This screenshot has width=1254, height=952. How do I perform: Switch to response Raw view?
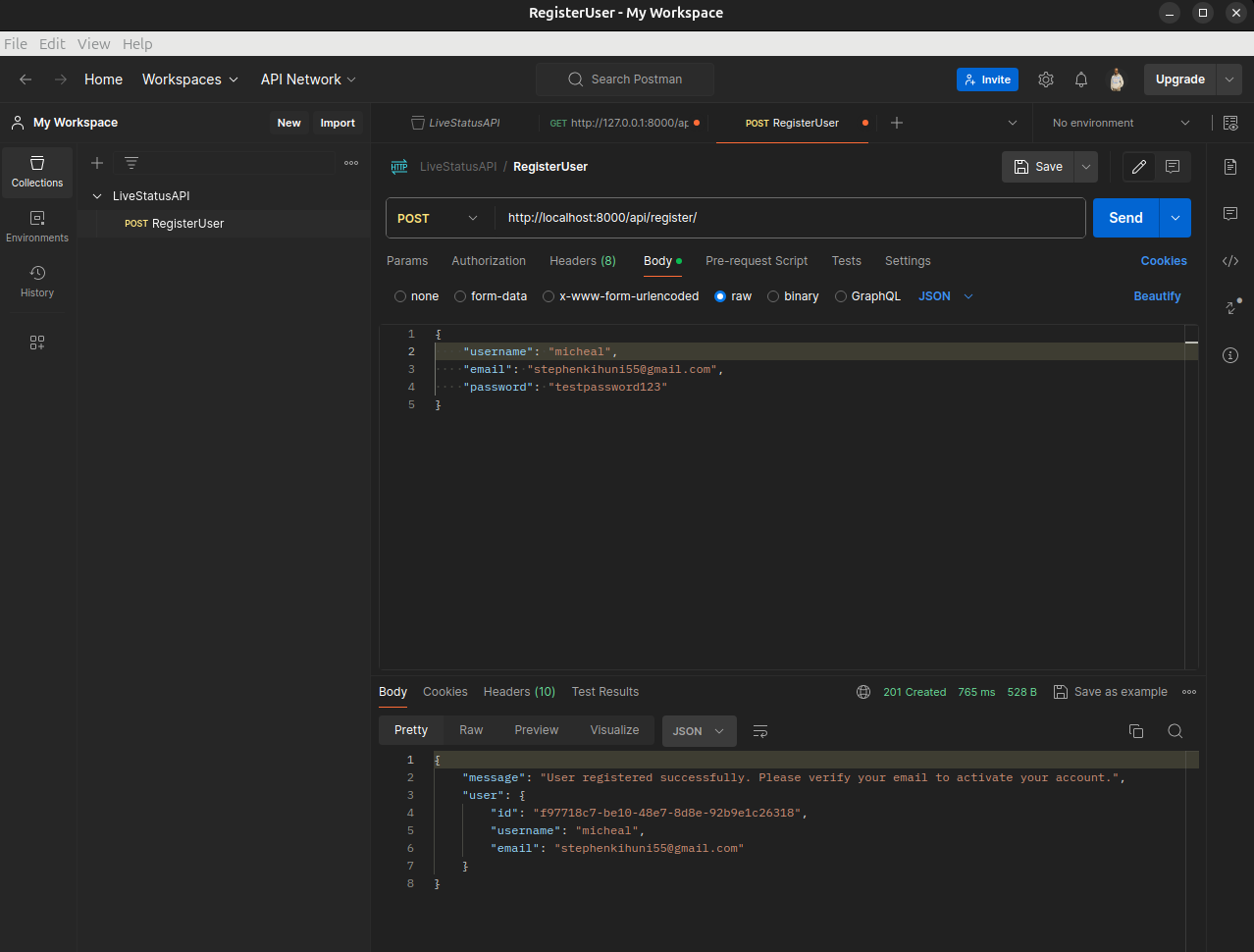tap(471, 730)
